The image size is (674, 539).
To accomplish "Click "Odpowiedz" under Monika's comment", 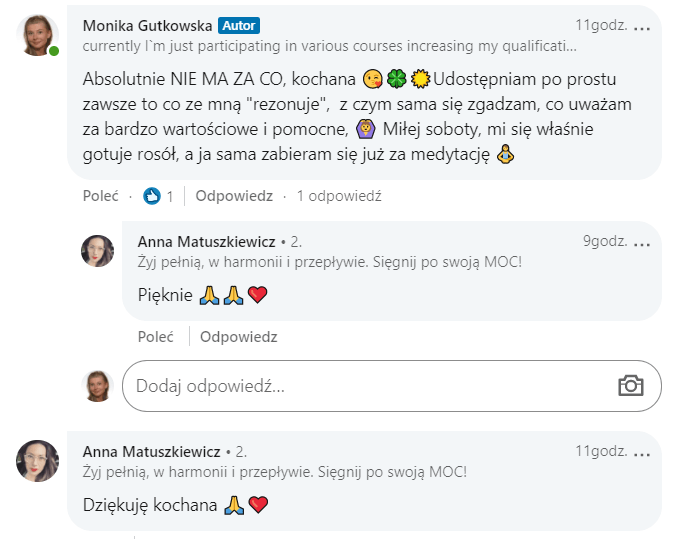I will pyautogui.click(x=234, y=196).
